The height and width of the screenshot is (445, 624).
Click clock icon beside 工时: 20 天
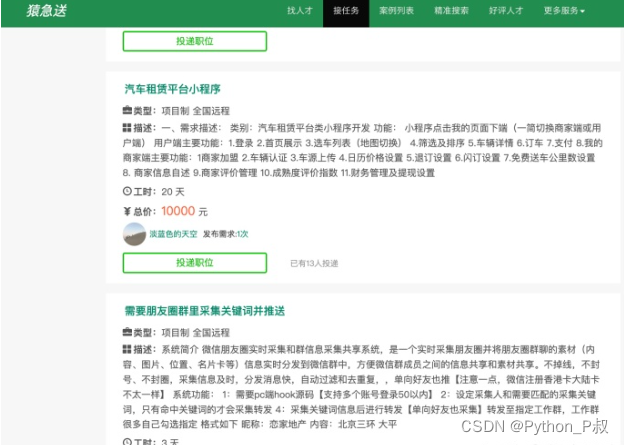click(x=127, y=191)
